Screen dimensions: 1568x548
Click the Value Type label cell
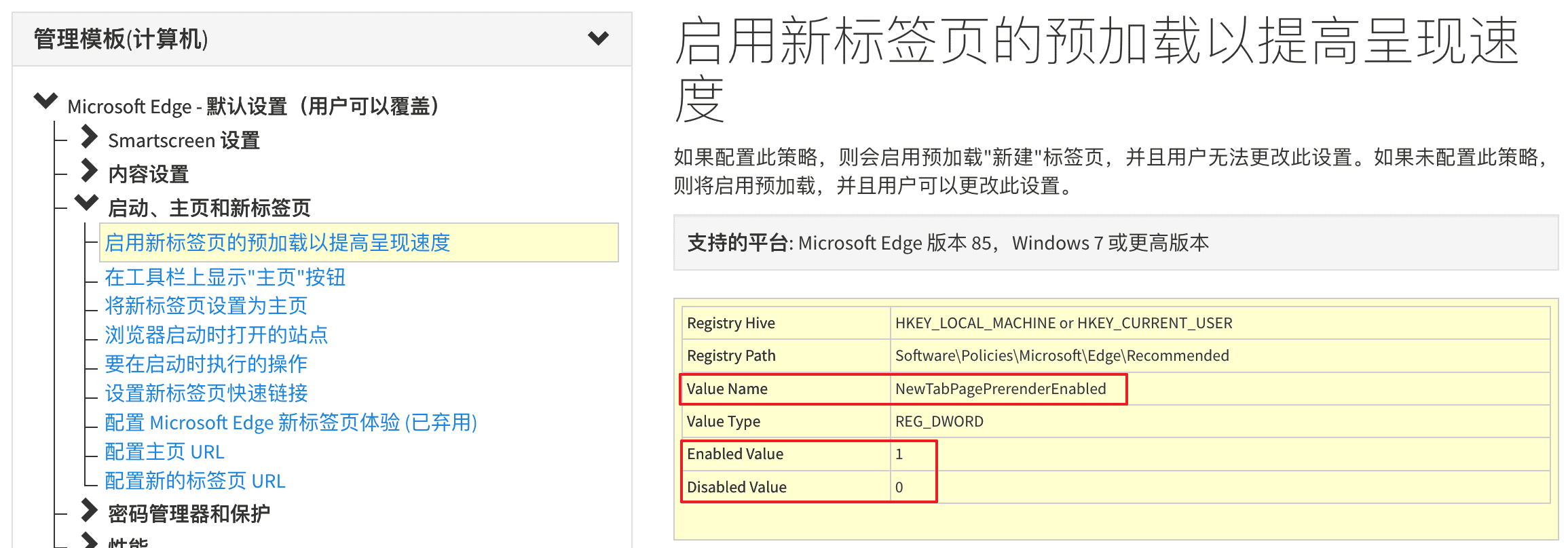point(786,421)
